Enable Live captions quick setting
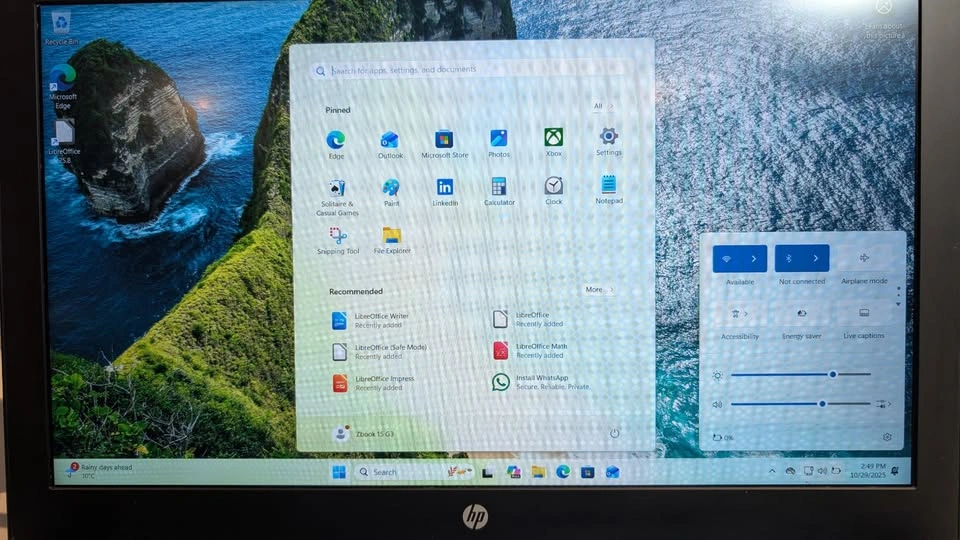 click(864, 313)
